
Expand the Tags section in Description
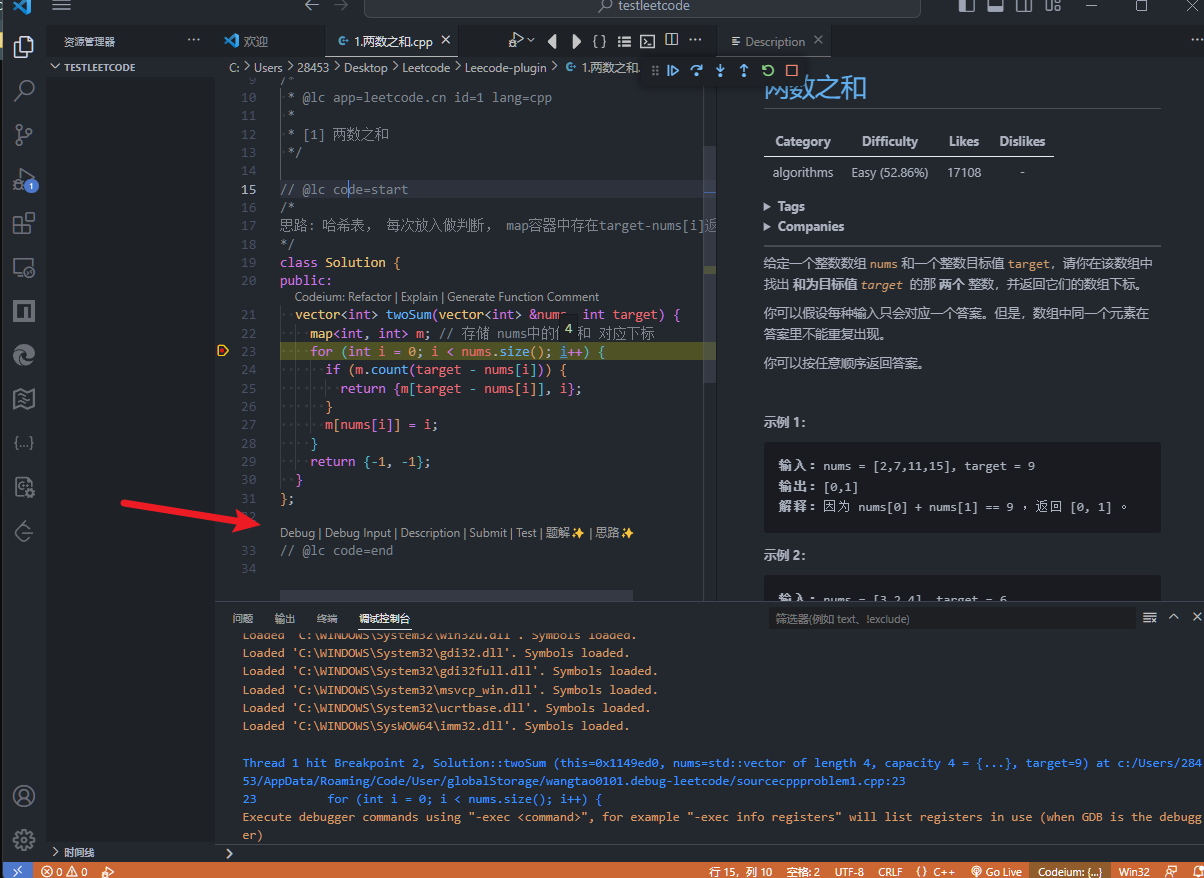pos(790,206)
